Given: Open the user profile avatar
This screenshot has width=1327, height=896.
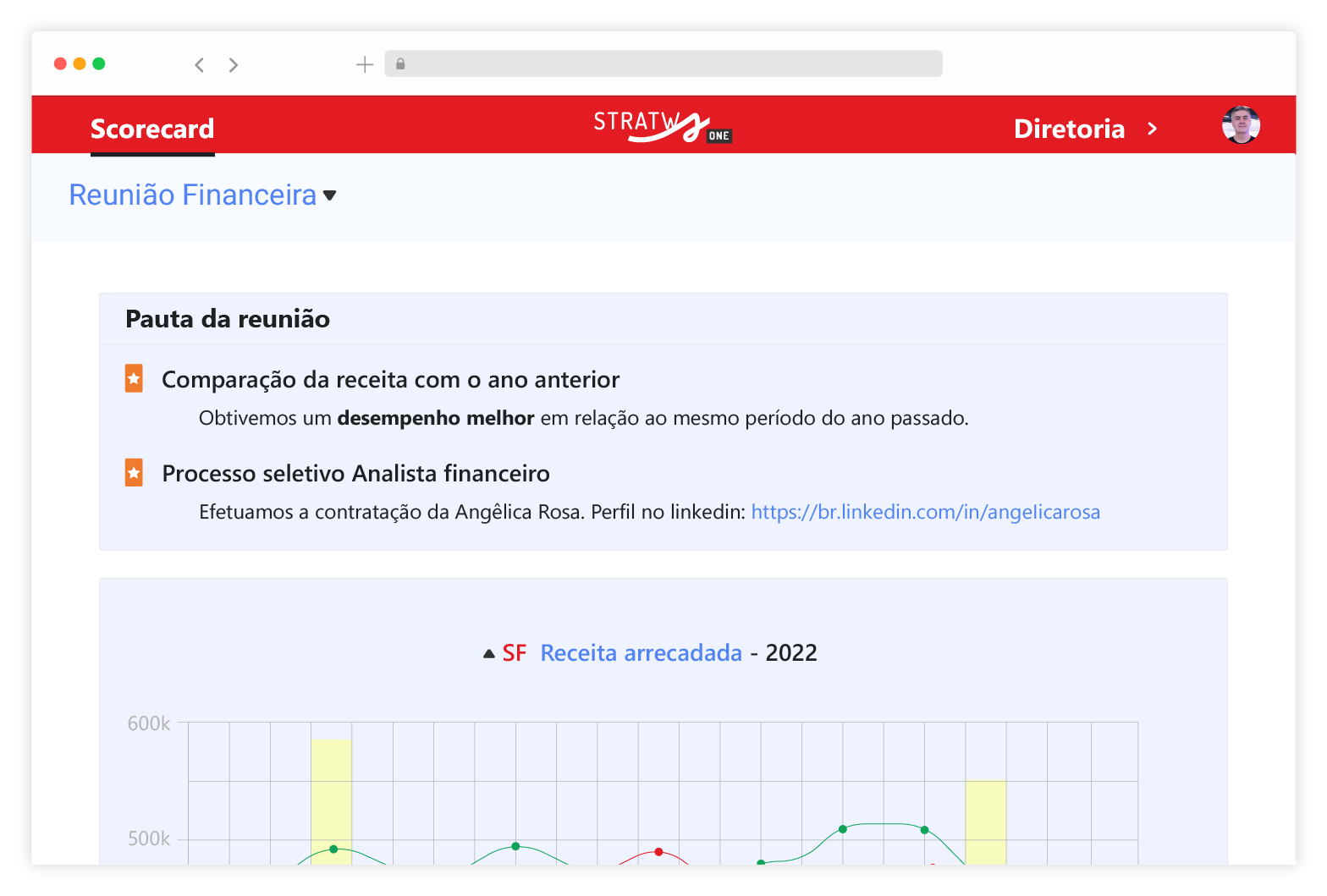Looking at the screenshot, I should pos(1241,125).
